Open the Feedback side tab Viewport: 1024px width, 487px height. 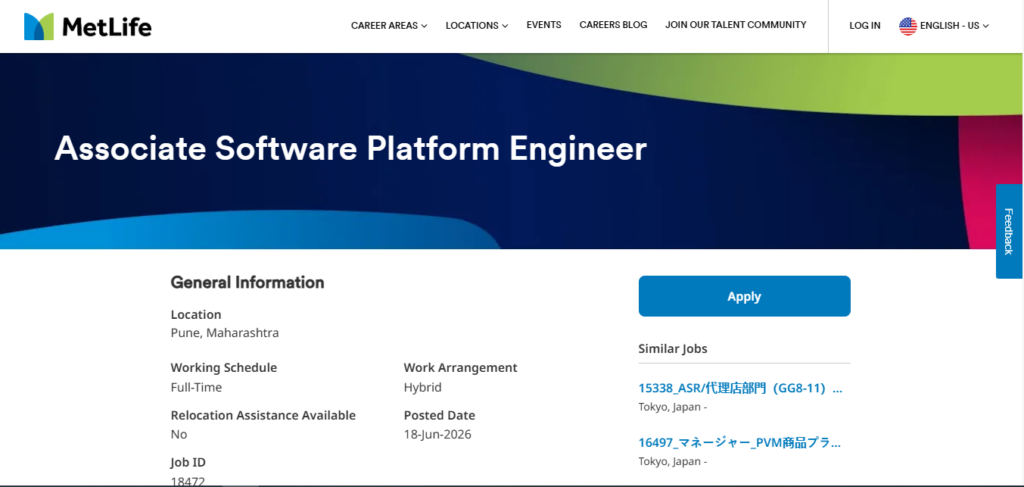[1010, 231]
